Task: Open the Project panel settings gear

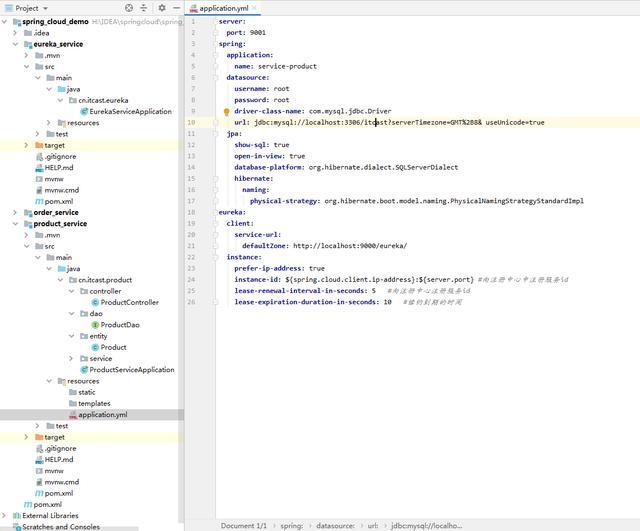Action: 162,8
